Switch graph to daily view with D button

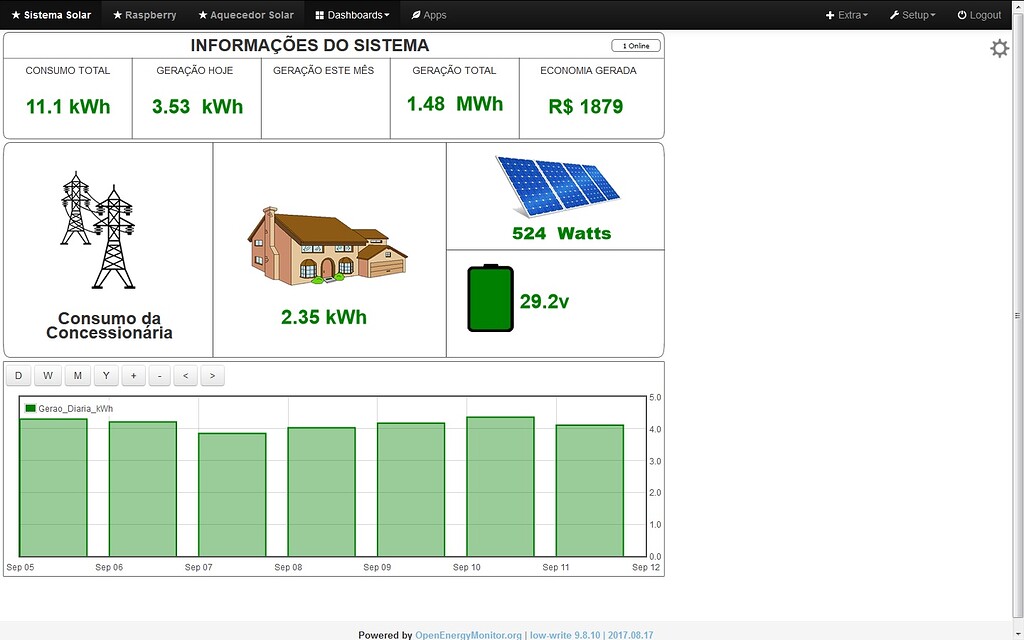coord(18,375)
